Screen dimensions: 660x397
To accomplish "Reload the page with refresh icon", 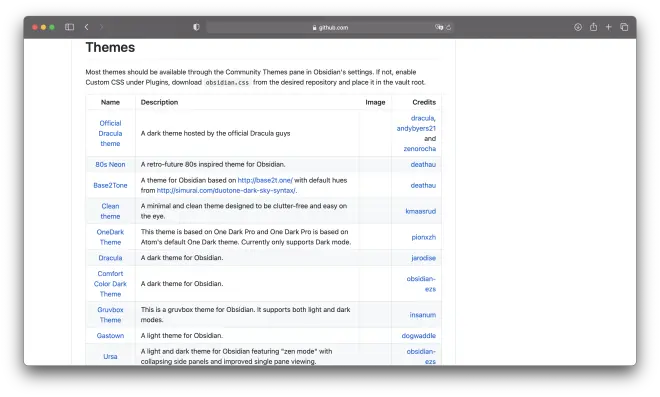I will pyautogui.click(x=449, y=27).
